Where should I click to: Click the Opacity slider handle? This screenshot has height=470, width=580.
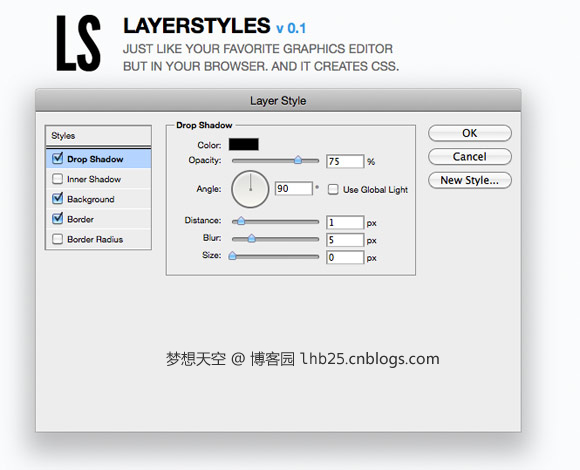[298, 160]
